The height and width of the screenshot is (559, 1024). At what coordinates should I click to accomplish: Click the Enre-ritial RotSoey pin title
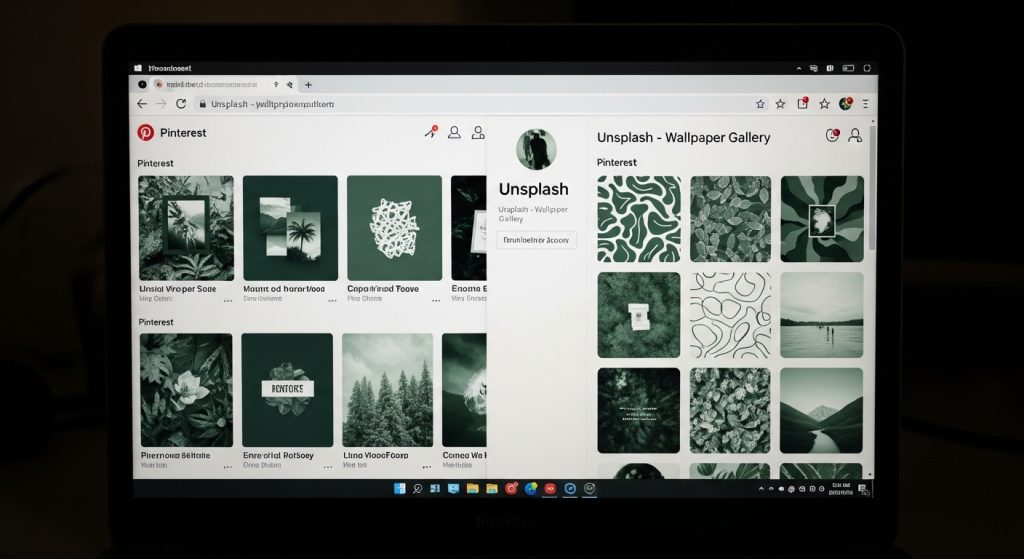(x=278, y=455)
